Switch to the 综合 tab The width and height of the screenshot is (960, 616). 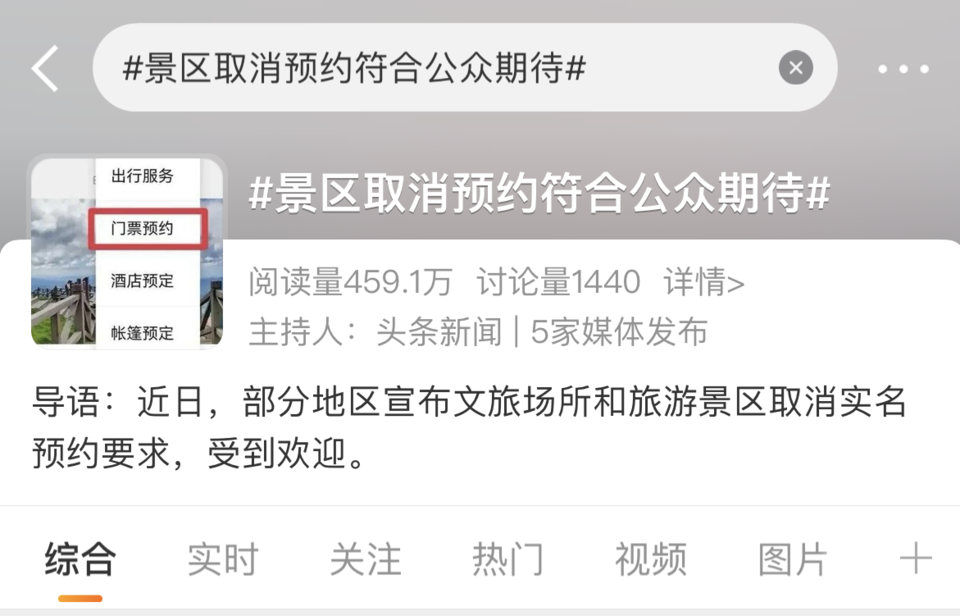80,558
